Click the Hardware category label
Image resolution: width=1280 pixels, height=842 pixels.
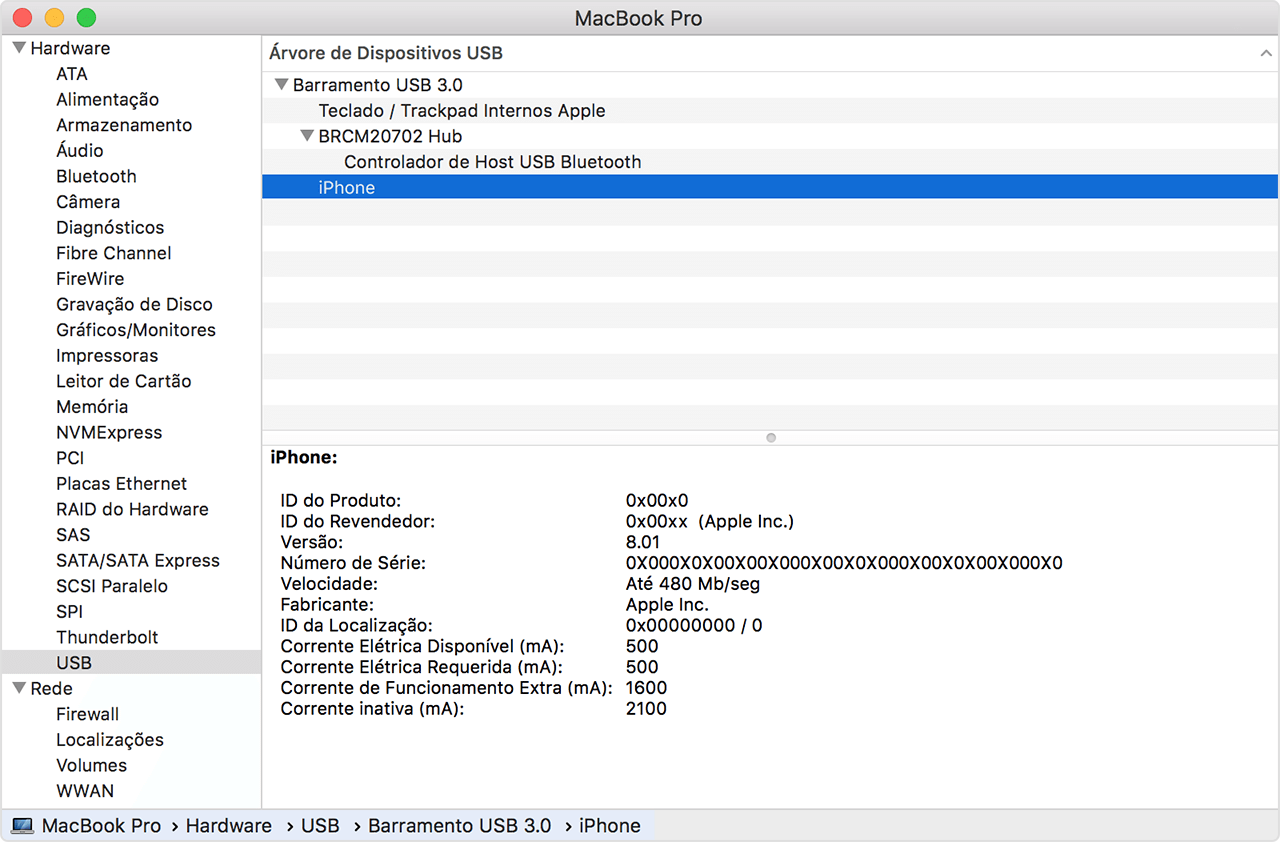pos(70,48)
